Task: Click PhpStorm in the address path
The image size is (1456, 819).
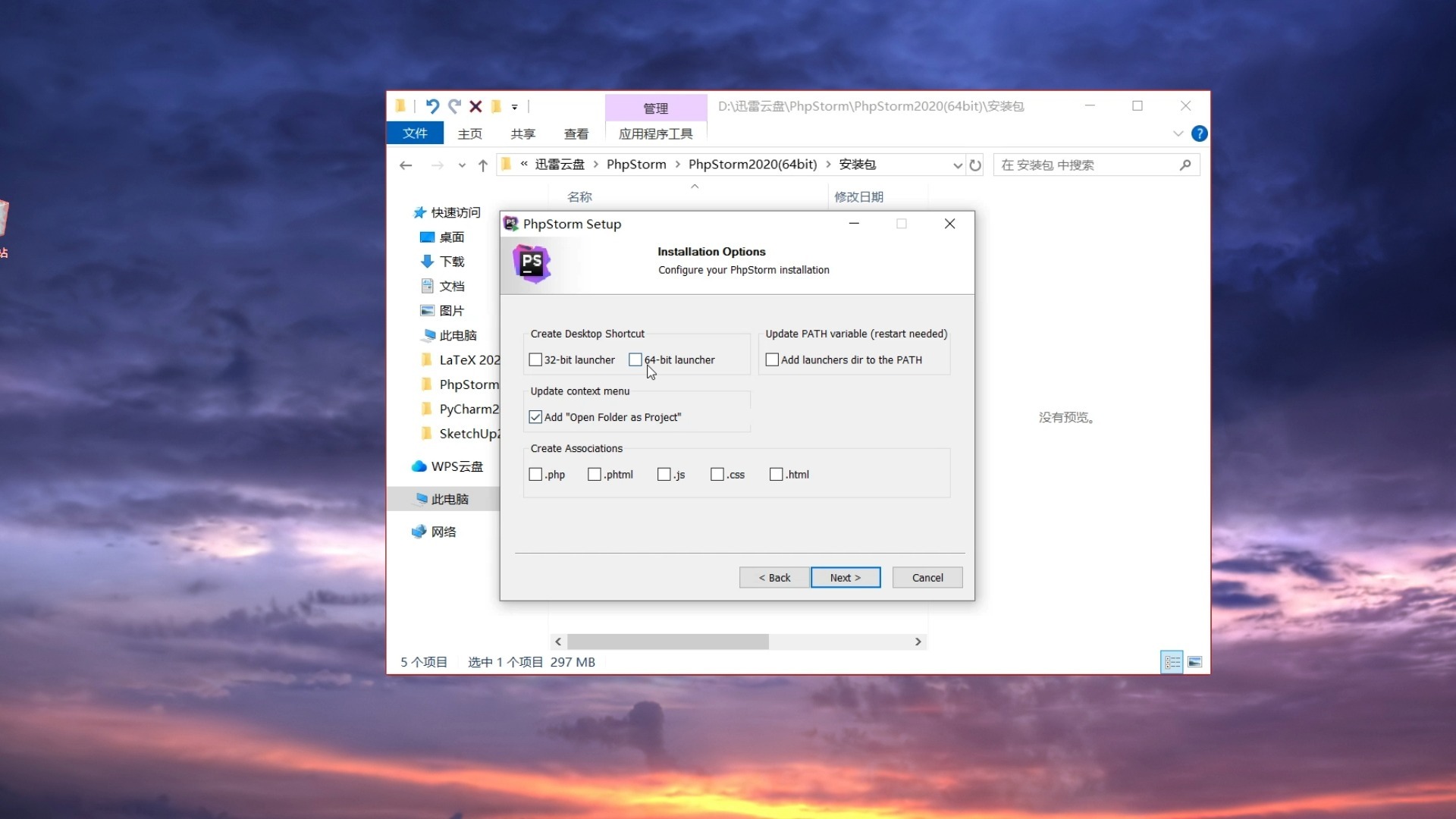Action: pyautogui.click(x=636, y=165)
